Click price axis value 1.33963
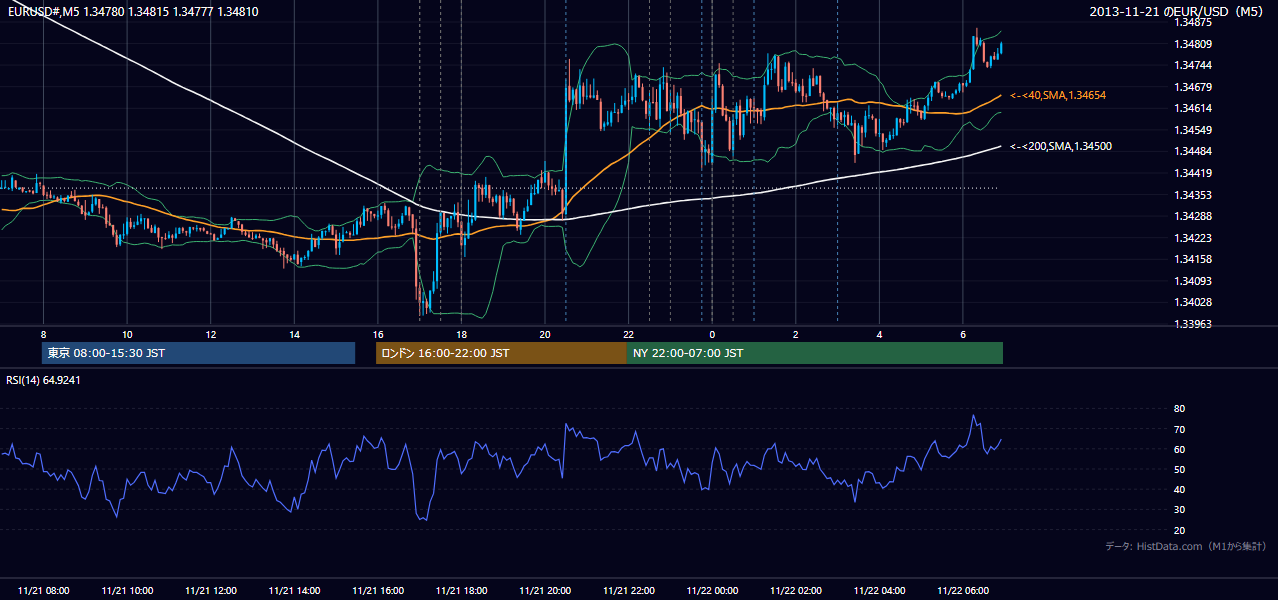 click(x=1194, y=324)
